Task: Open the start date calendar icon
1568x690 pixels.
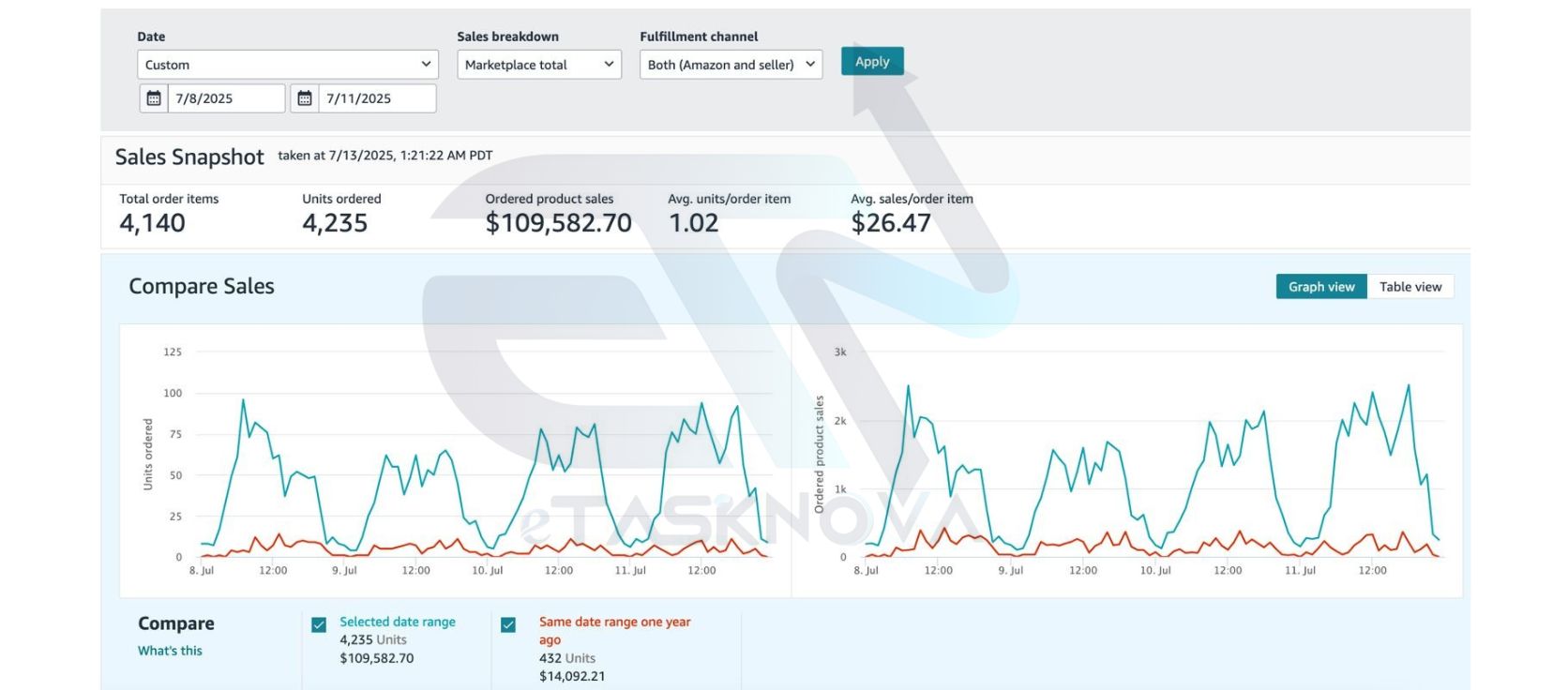Action: click(x=154, y=98)
